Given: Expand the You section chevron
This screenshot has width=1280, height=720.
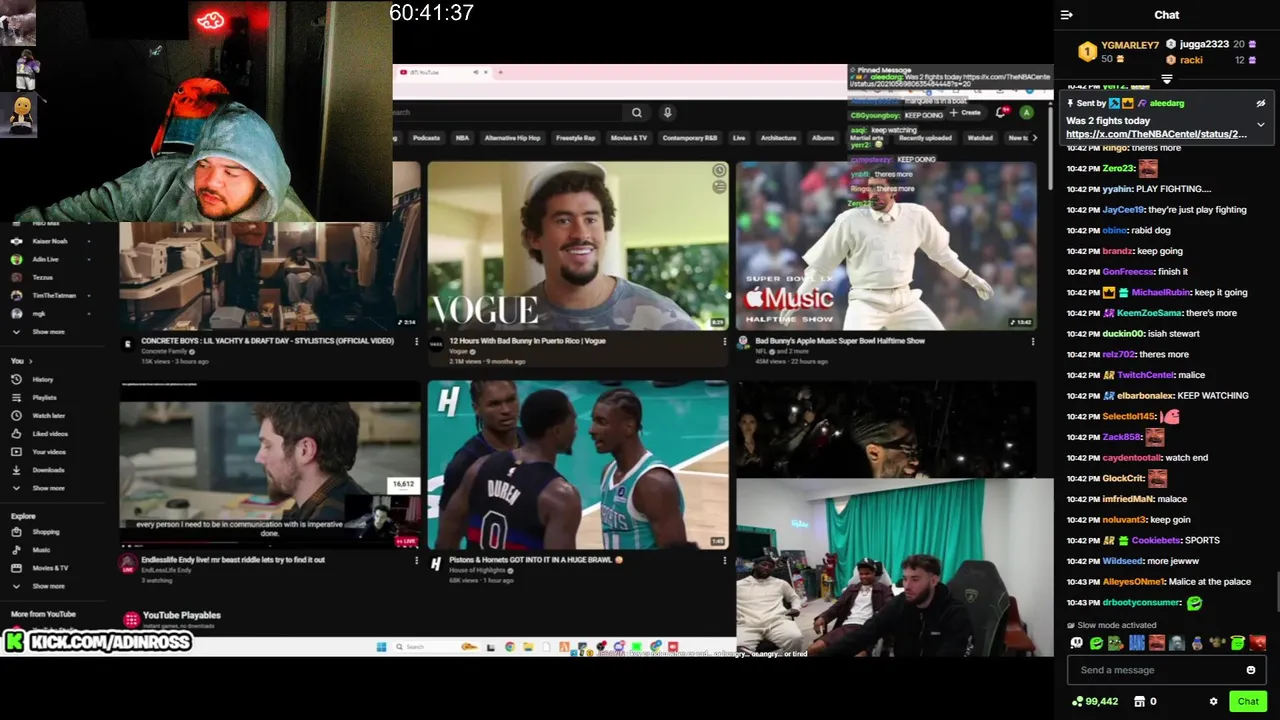Looking at the screenshot, I should pos(30,361).
